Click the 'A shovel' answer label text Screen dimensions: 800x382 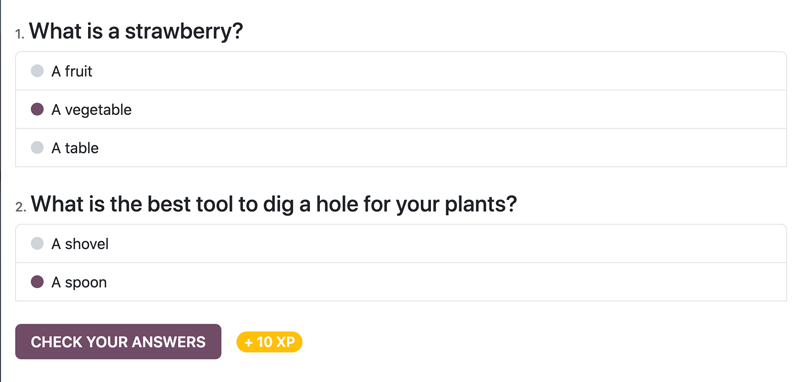click(80, 244)
